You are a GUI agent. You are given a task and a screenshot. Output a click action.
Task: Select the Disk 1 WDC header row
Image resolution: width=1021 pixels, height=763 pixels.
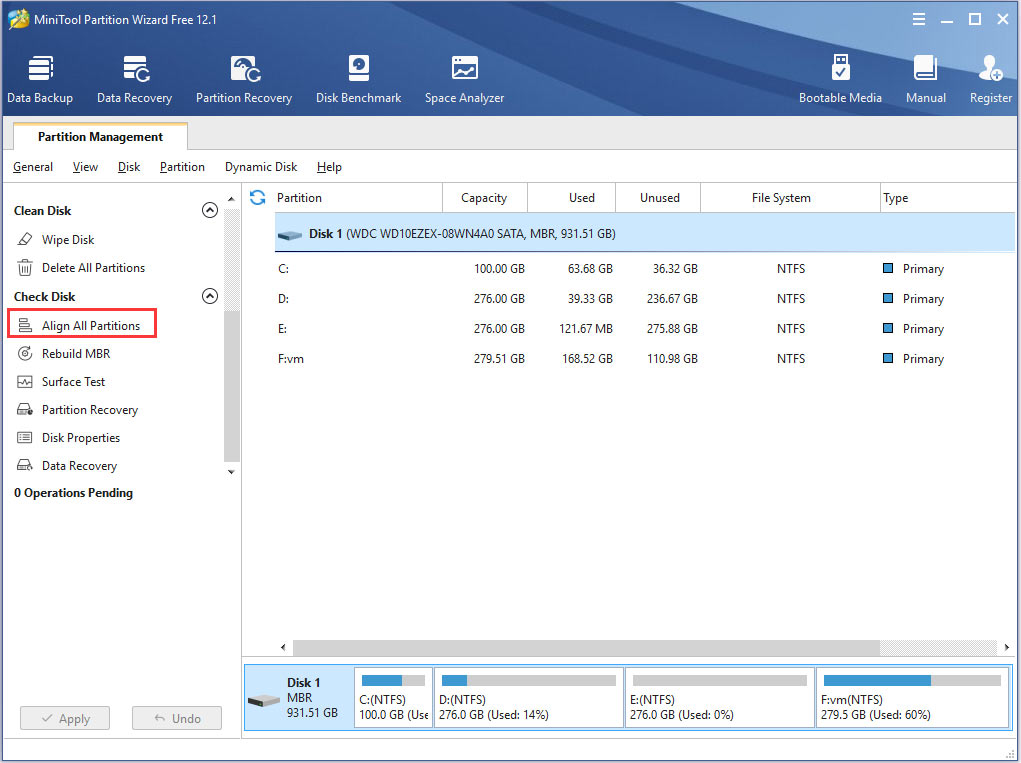pyautogui.click(x=645, y=233)
